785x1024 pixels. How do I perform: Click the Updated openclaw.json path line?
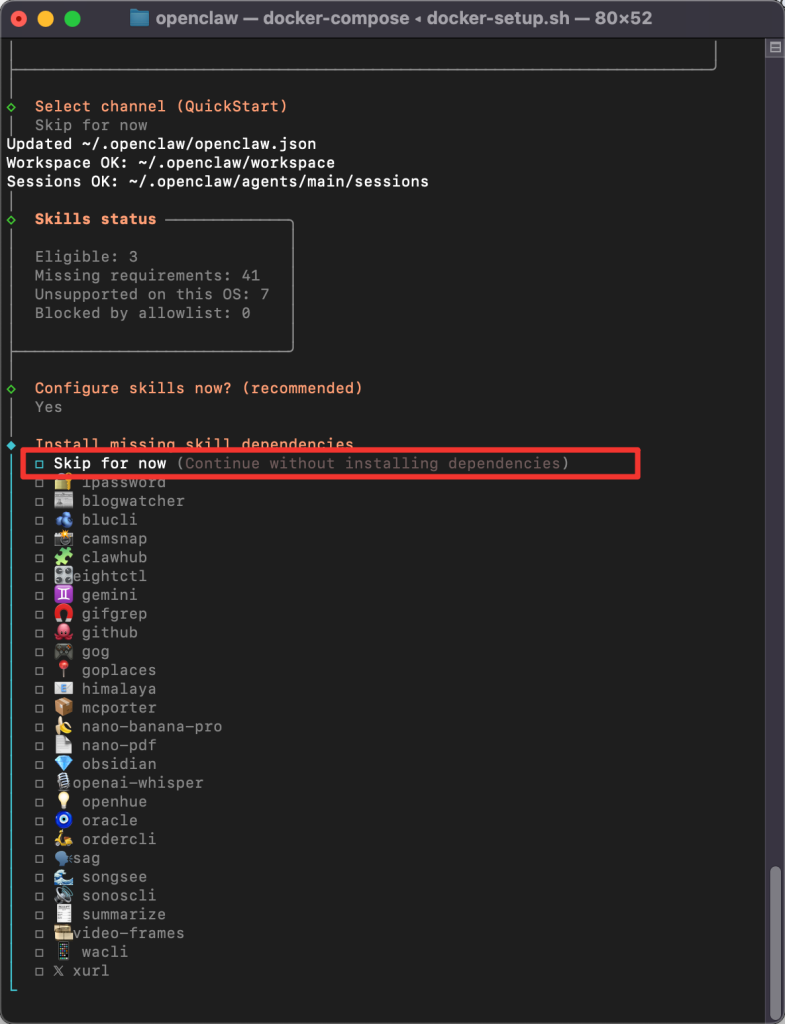pos(160,143)
